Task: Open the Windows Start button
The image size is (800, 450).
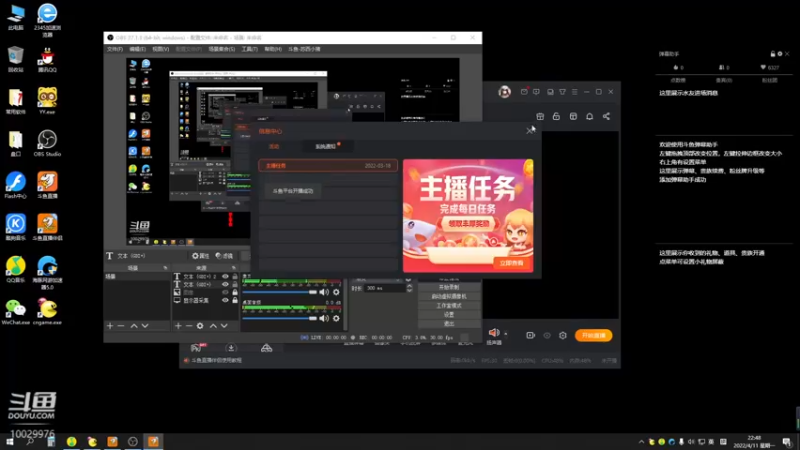Action: click(x=10, y=442)
